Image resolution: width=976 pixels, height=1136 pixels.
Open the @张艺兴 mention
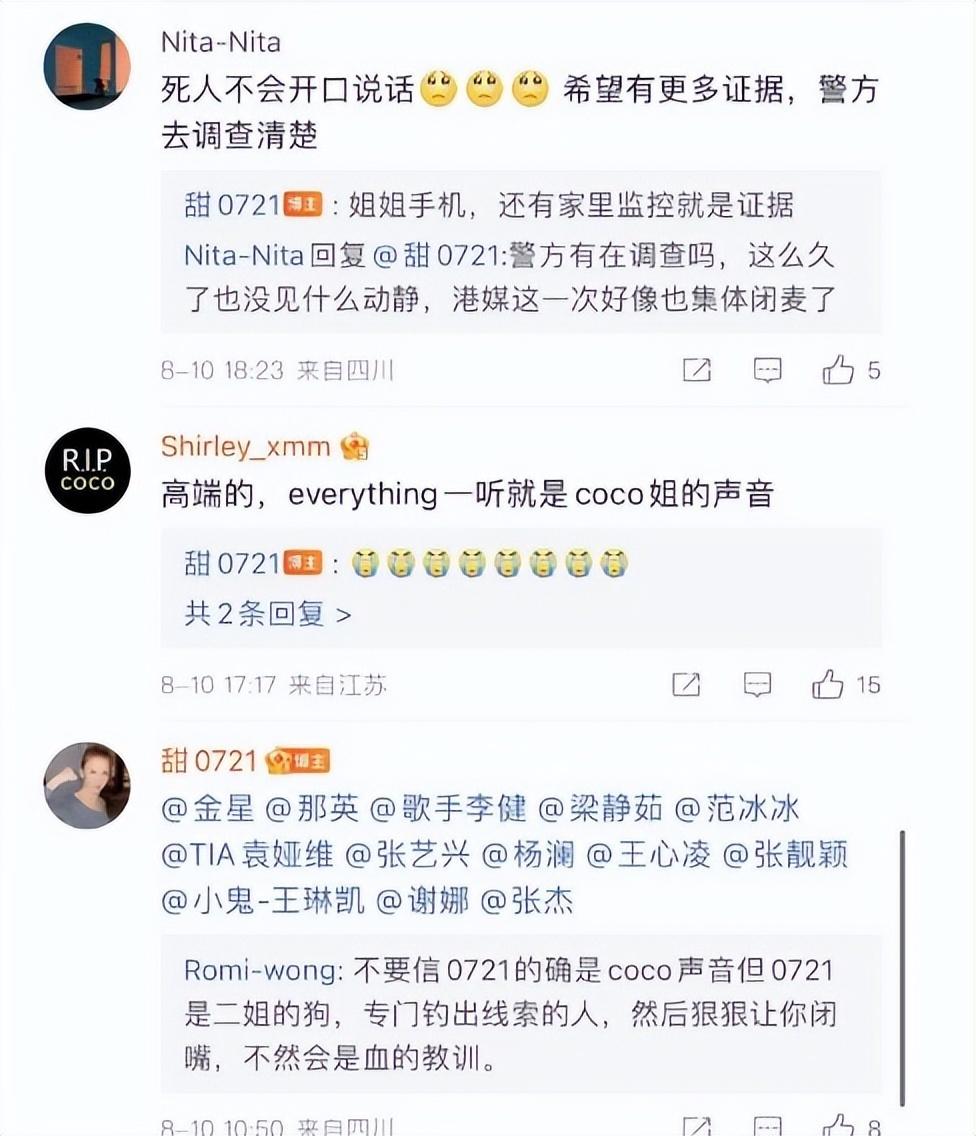coord(407,855)
